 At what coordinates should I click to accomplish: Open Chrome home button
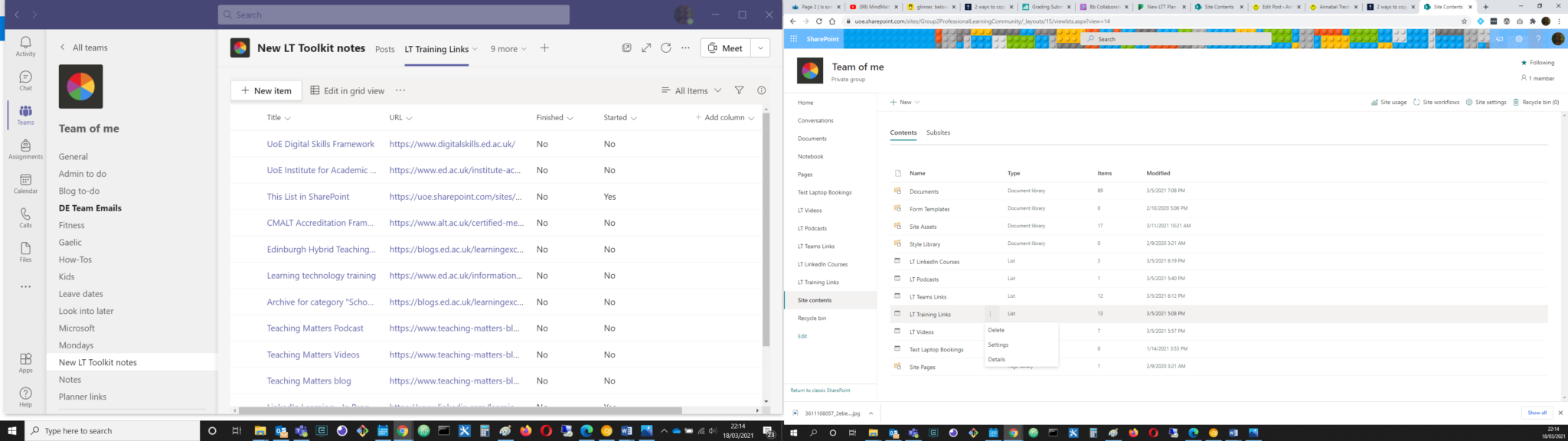(x=832, y=21)
